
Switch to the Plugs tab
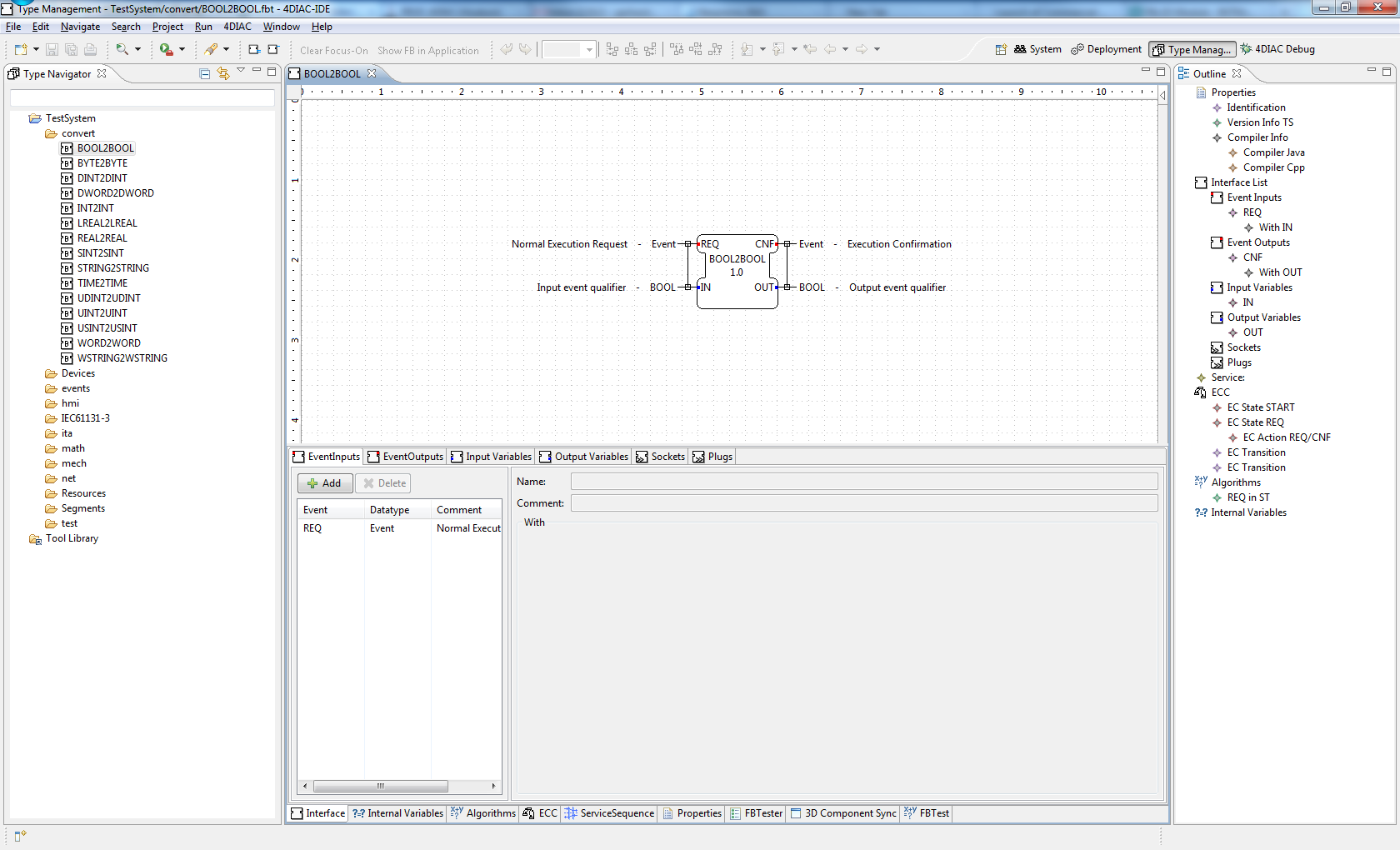tap(713, 457)
